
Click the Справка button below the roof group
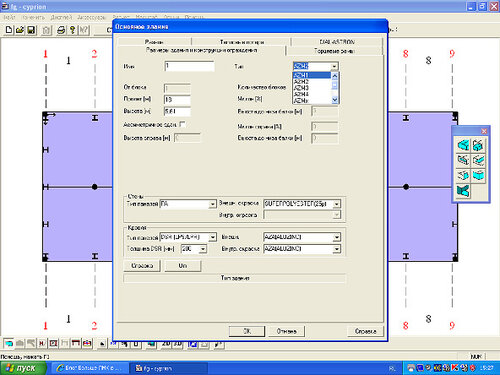(142, 266)
